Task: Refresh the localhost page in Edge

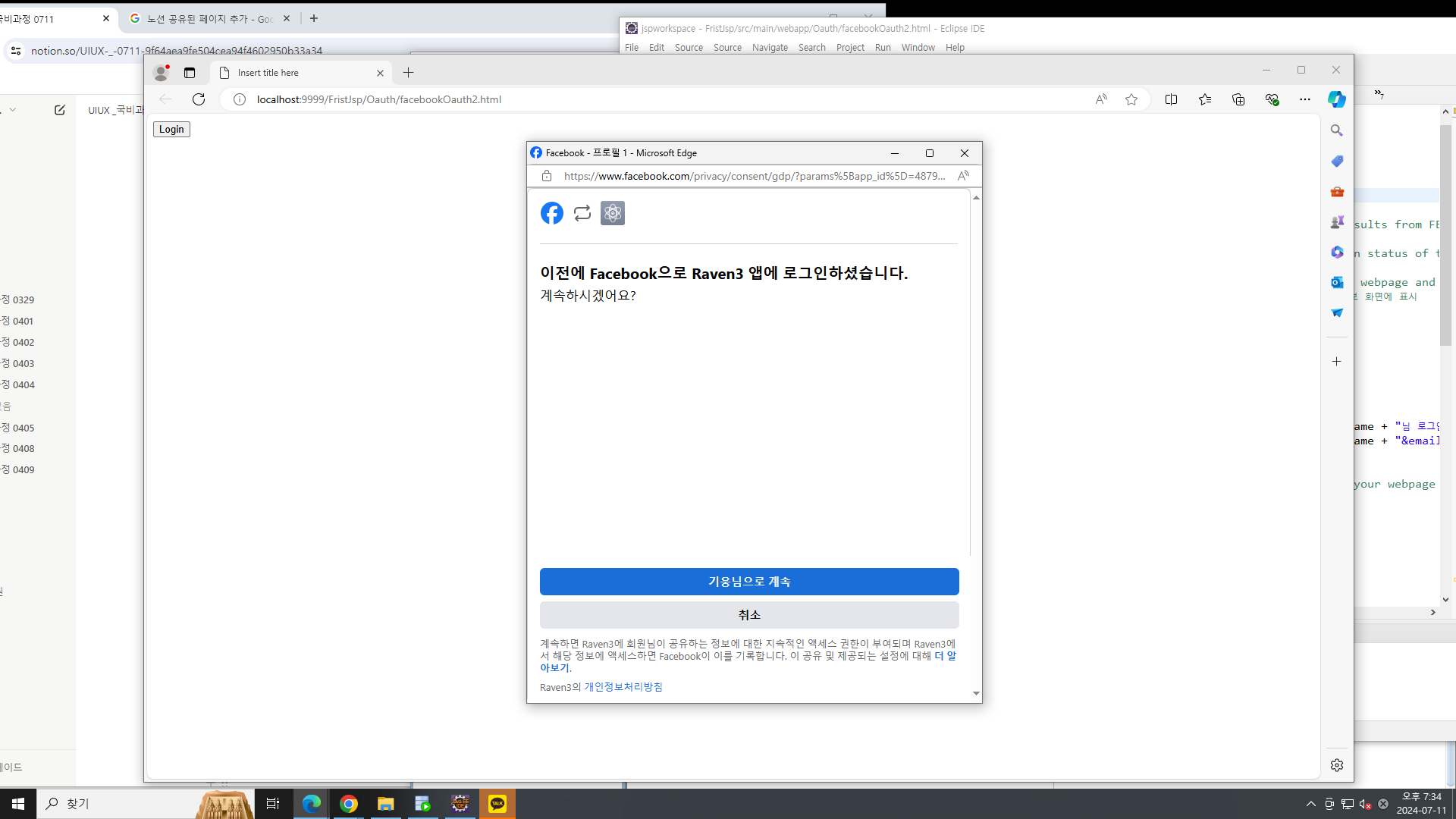Action: point(199,99)
